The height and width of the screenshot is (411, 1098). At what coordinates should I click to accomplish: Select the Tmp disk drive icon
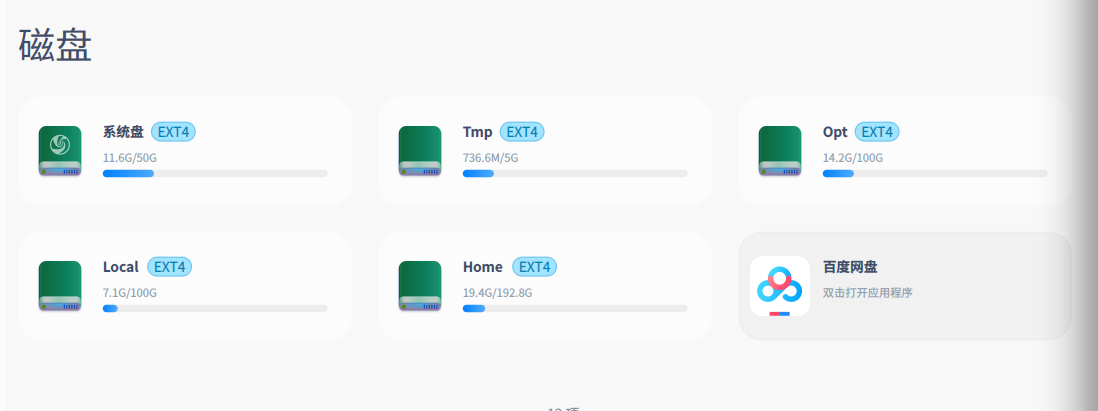pos(420,151)
